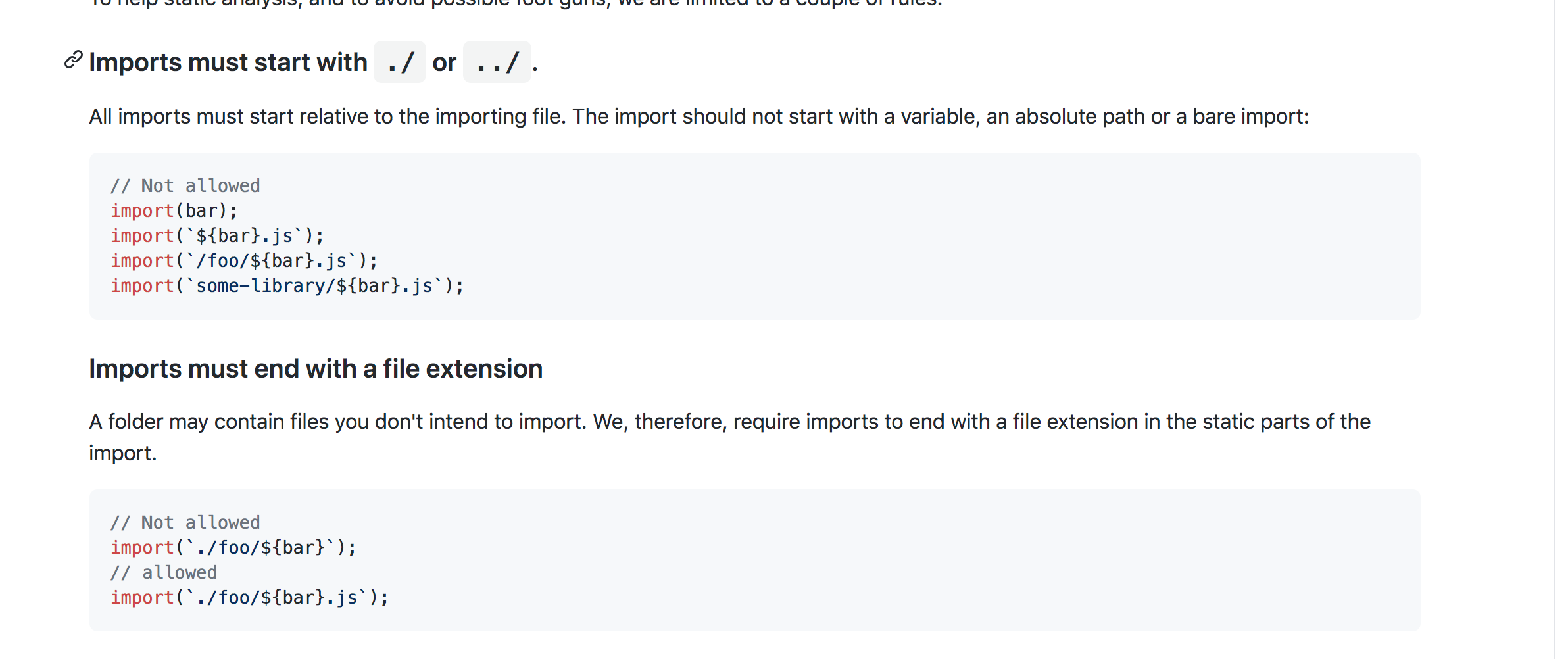Viewport: 1568px width, 659px height.
Task: Click the "../" inline code in the heading
Action: pos(497,62)
